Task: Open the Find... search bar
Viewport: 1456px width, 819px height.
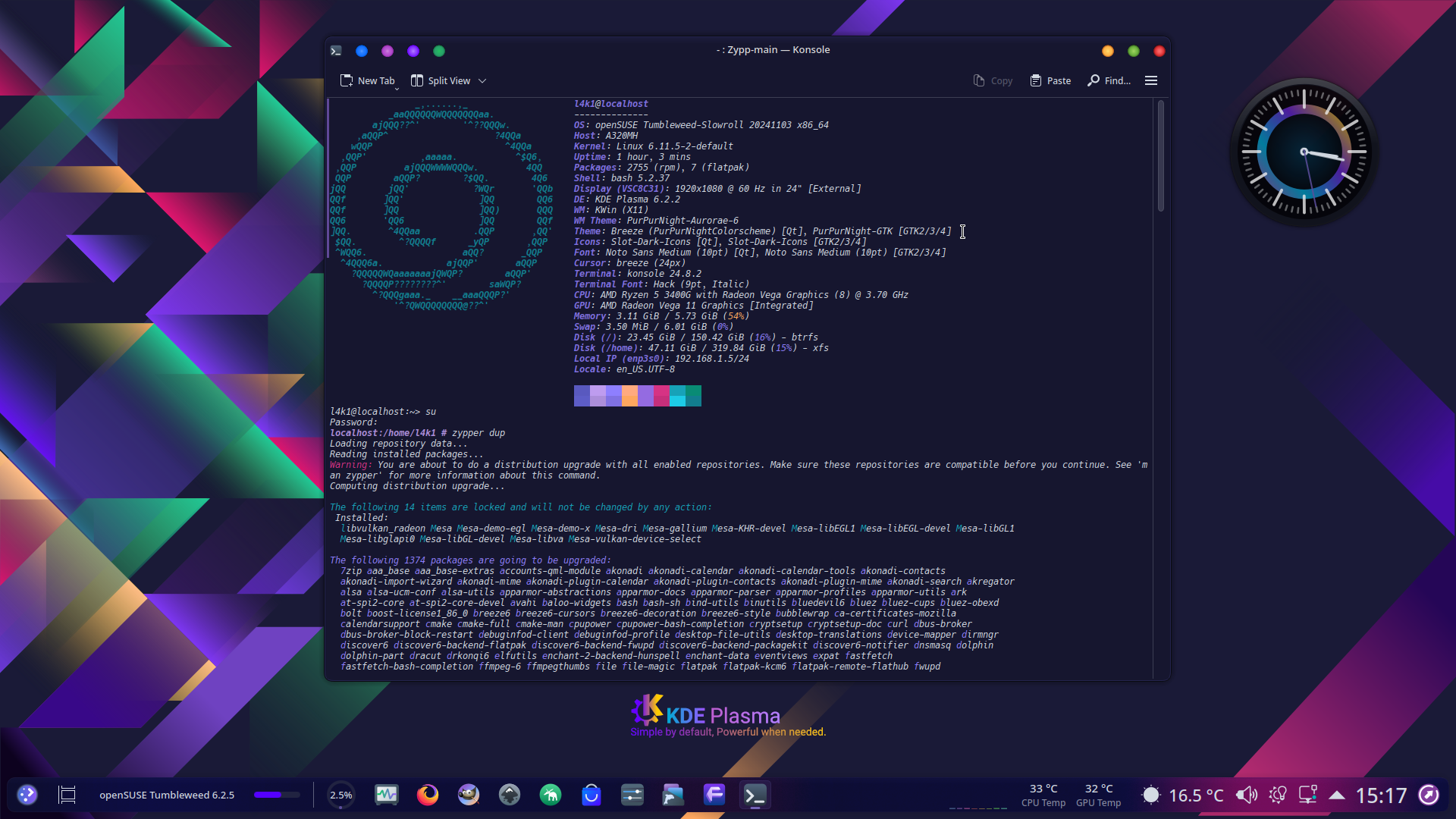Action: tap(1109, 80)
